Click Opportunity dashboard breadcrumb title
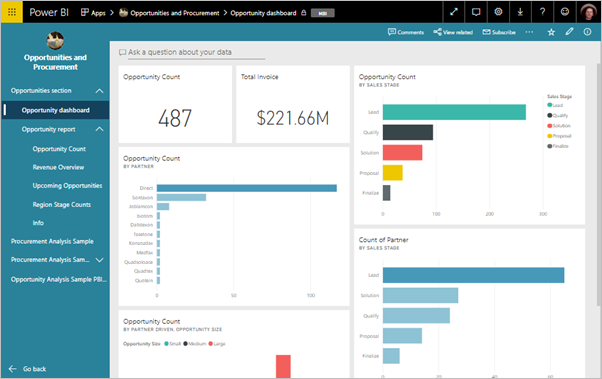The height and width of the screenshot is (379, 602). point(263,13)
